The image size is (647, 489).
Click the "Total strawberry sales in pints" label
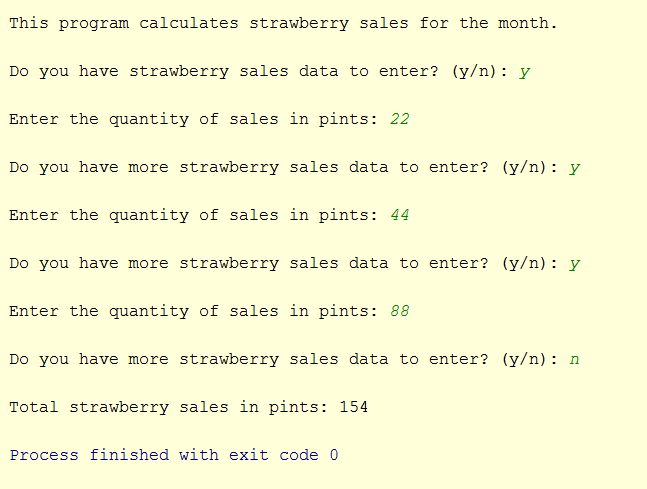pyautogui.click(x=168, y=407)
